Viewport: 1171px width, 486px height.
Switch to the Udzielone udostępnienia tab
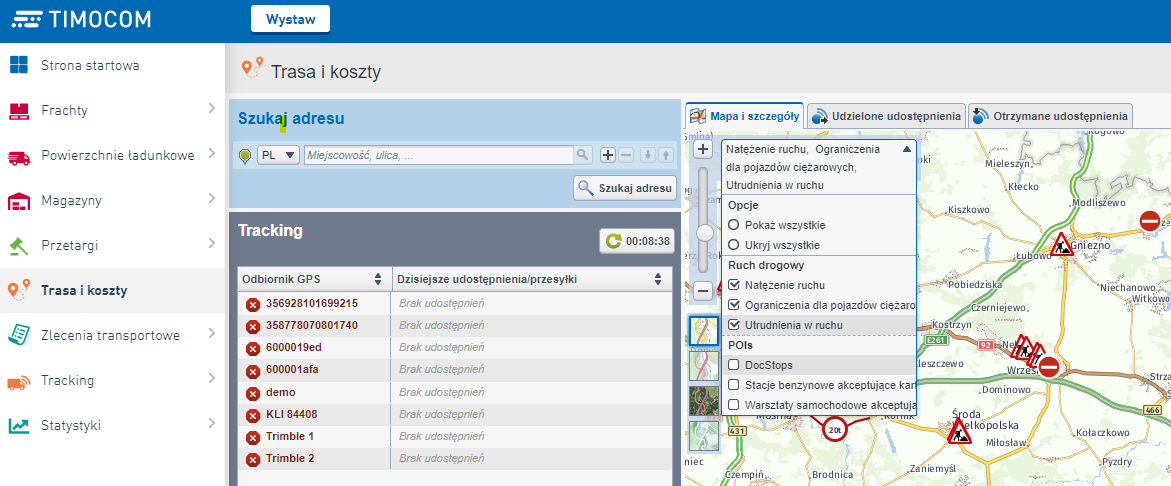click(886, 116)
